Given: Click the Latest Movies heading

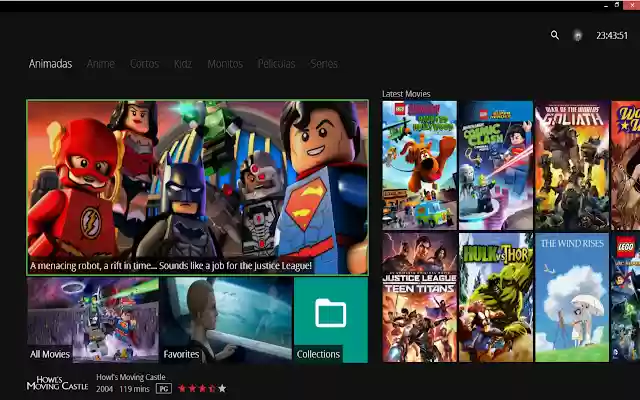Looking at the screenshot, I should point(406,94).
